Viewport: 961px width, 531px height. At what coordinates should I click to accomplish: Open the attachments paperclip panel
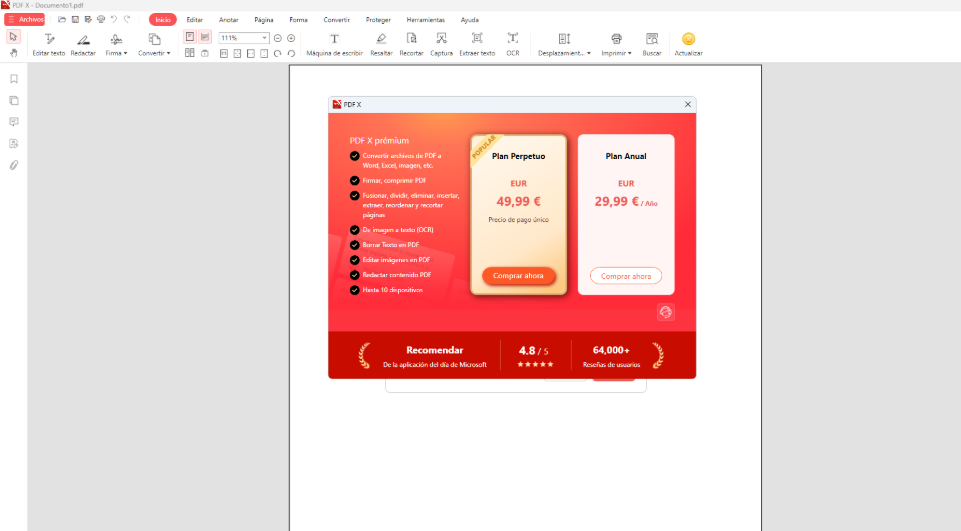coord(13,165)
